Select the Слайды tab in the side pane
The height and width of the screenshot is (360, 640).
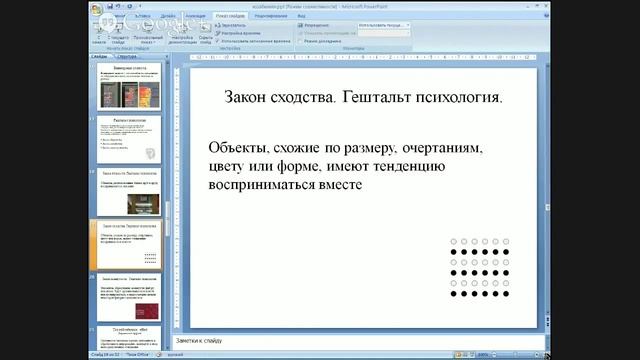point(99,56)
